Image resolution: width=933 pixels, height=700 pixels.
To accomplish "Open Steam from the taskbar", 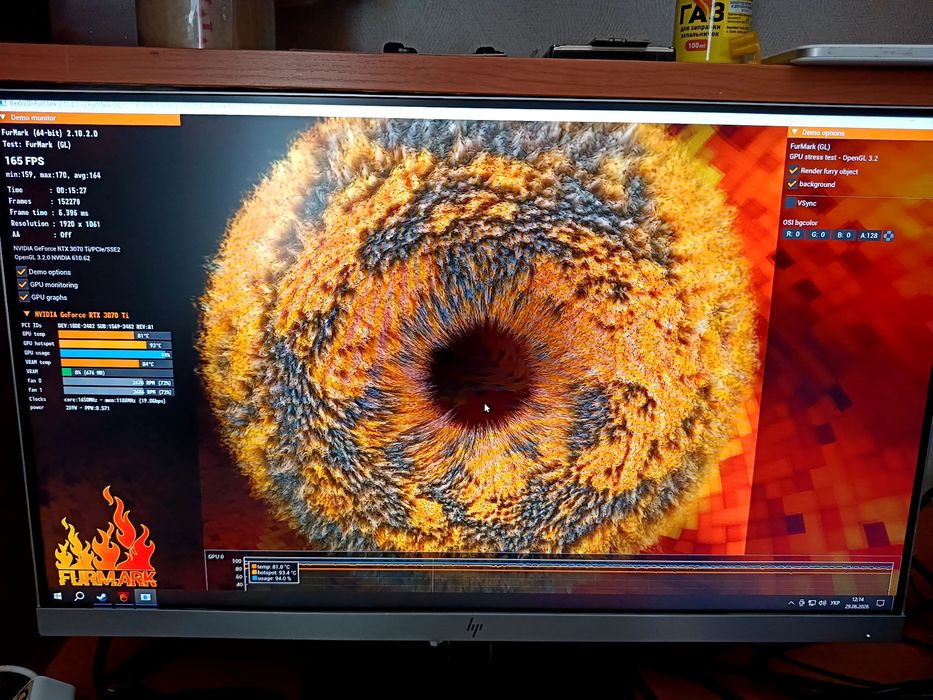I will (102, 596).
